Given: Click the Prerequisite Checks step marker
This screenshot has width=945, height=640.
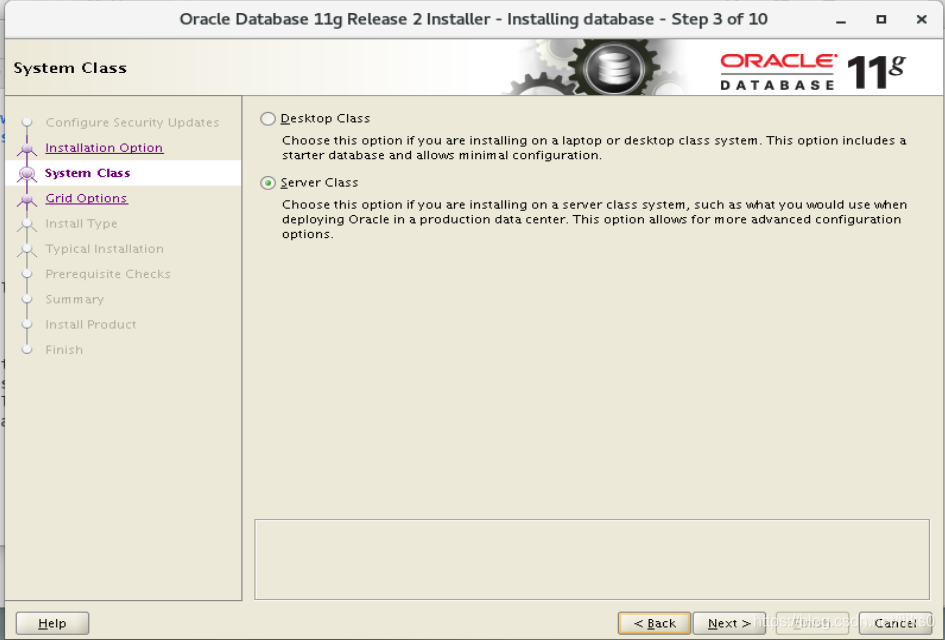Looking at the screenshot, I should click(x=27, y=274).
